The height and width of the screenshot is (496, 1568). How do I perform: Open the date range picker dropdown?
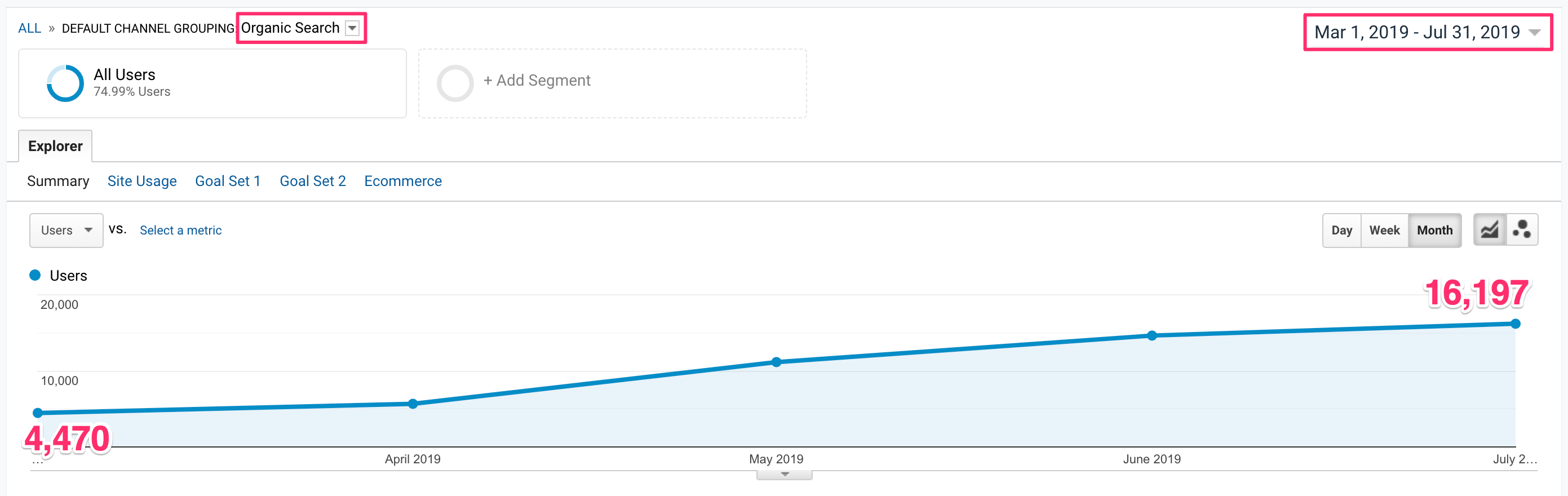1535,32
